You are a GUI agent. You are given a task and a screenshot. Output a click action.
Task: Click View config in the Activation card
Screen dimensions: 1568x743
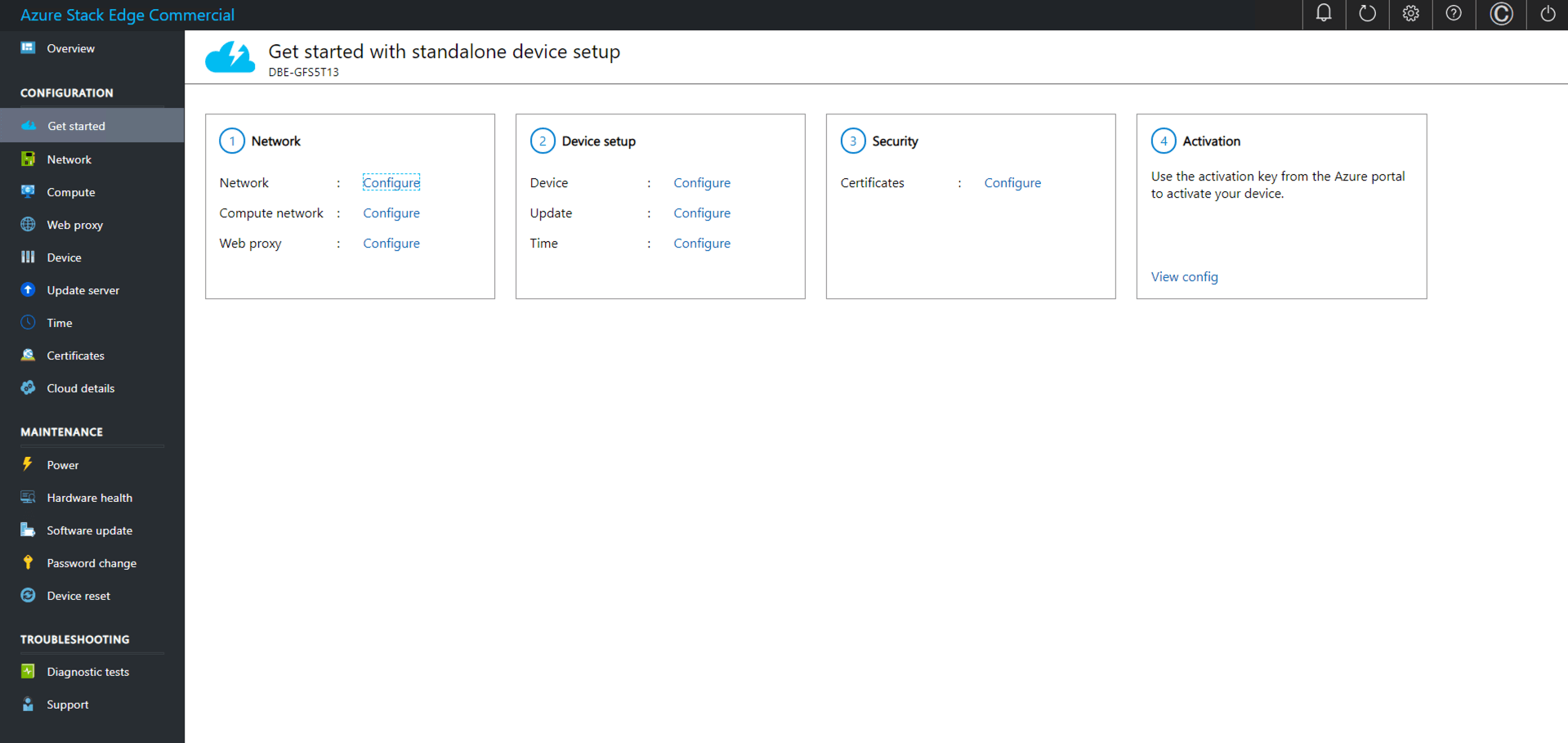click(x=1184, y=276)
